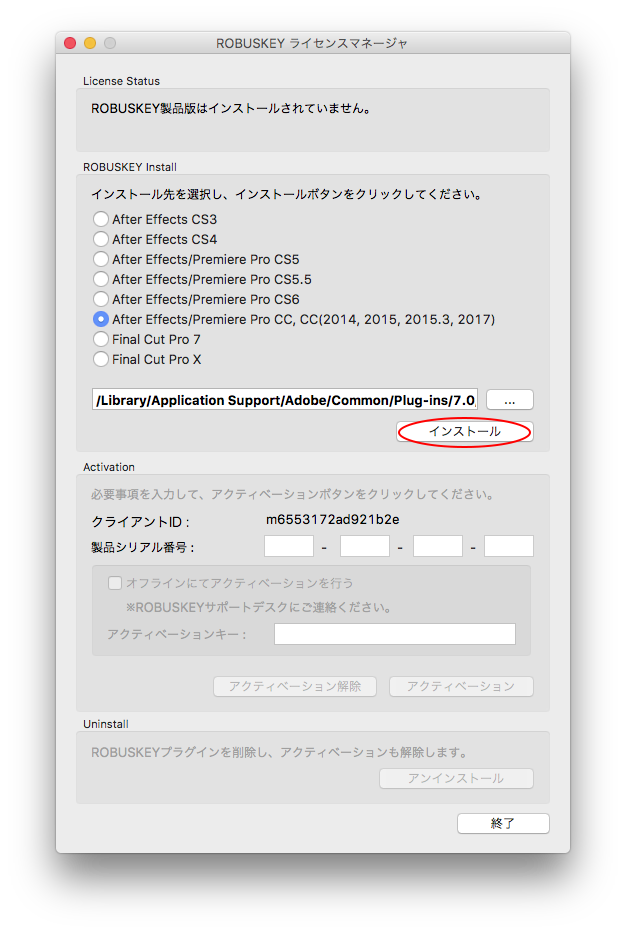Click the ROBUSKEYサポートデスク note text

click(x=259, y=608)
